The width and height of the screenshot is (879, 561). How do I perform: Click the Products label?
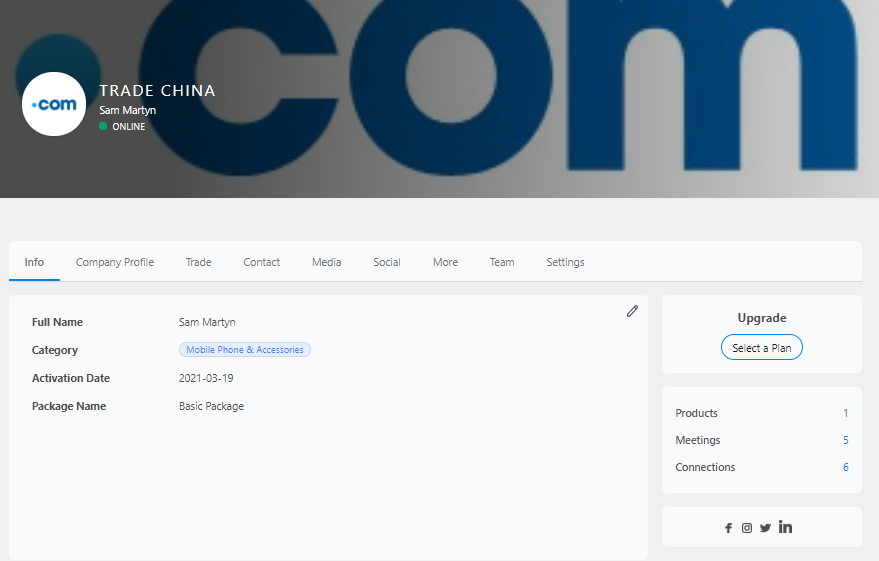coord(696,413)
